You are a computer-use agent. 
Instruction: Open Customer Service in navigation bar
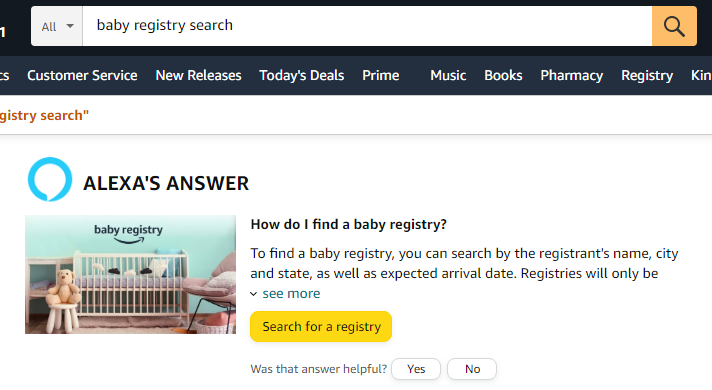click(x=82, y=75)
